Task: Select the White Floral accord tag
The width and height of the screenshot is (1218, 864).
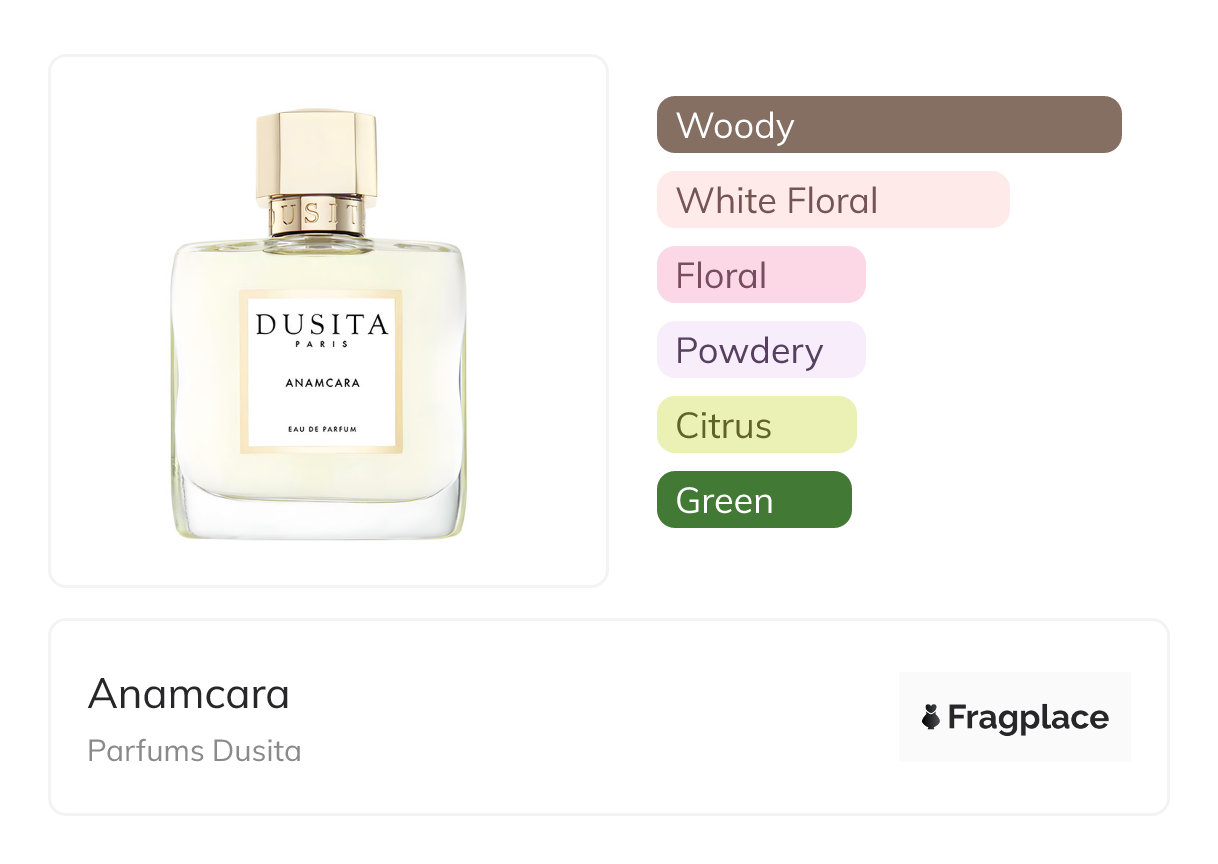Action: coord(833,200)
